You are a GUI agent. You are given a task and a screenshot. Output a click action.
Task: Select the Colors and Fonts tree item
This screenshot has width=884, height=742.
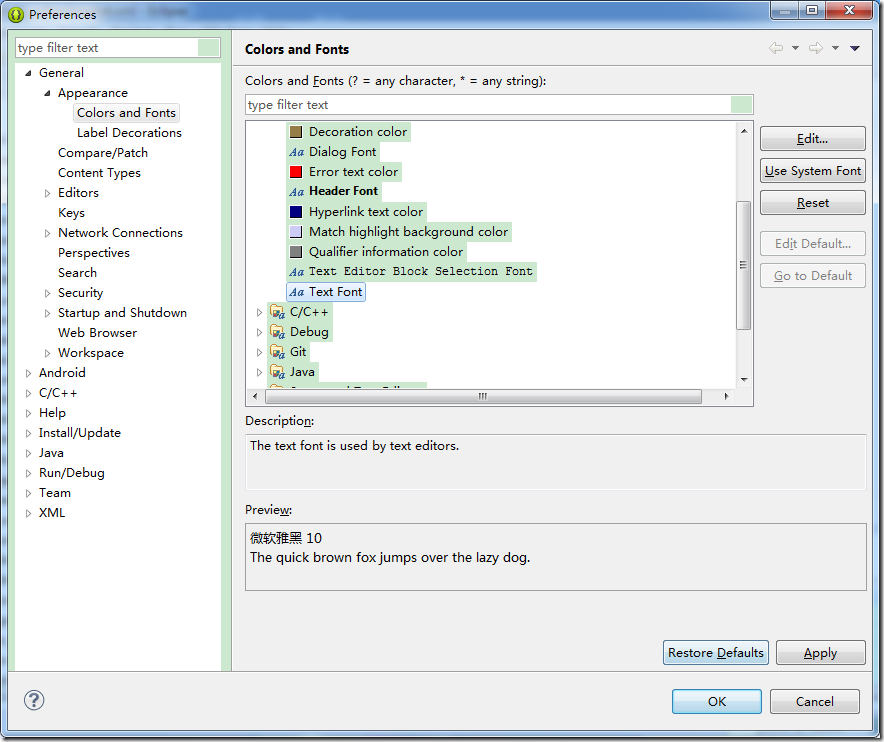click(126, 113)
